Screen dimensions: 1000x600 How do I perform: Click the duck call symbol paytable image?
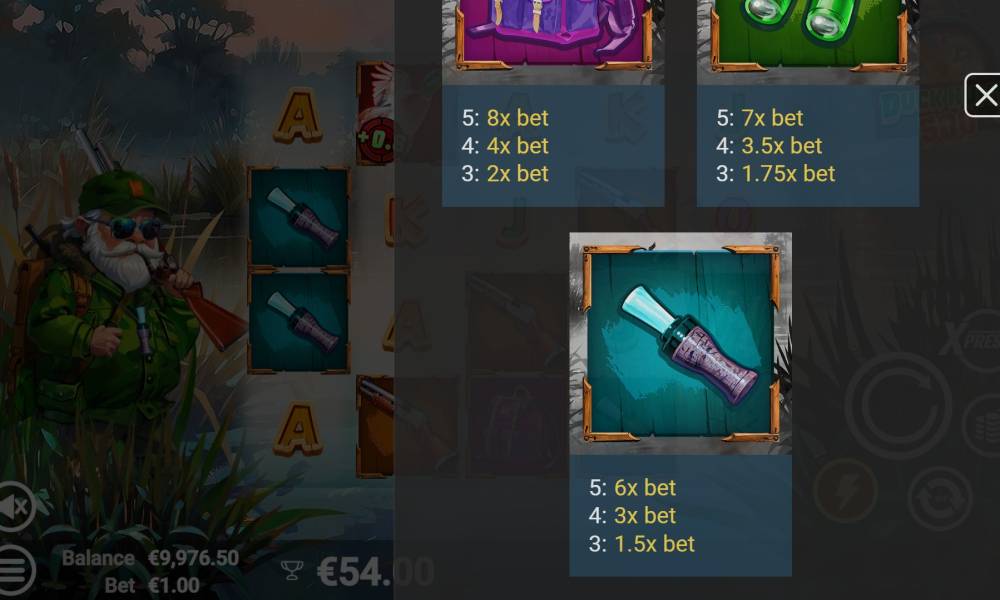tap(680, 343)
